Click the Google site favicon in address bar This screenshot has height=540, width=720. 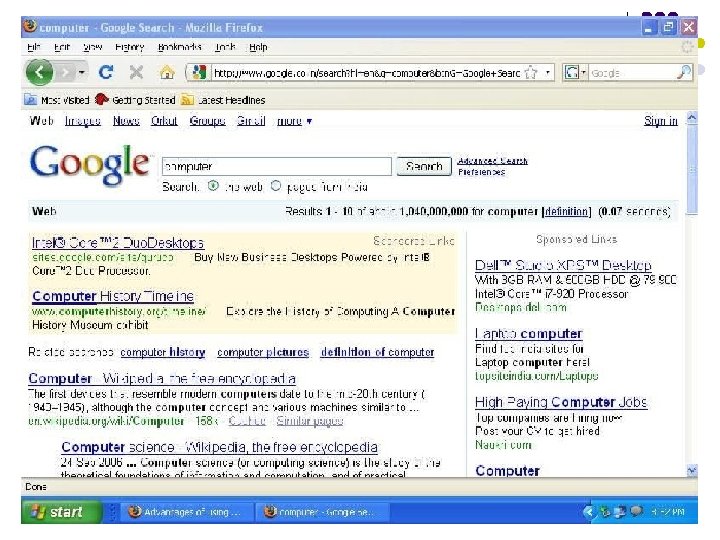198,73
